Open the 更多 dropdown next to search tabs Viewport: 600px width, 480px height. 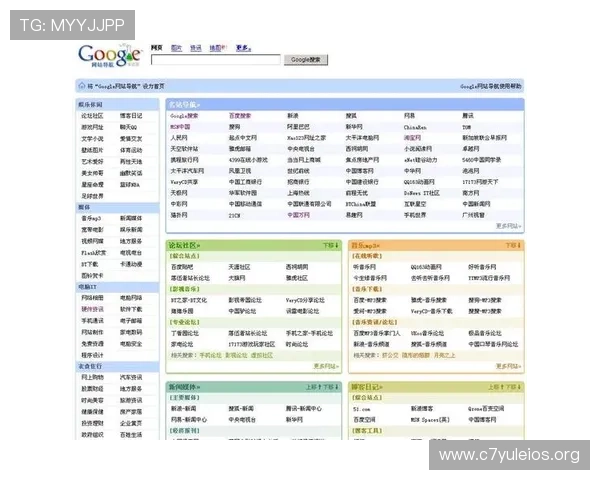tap(243, 48)
